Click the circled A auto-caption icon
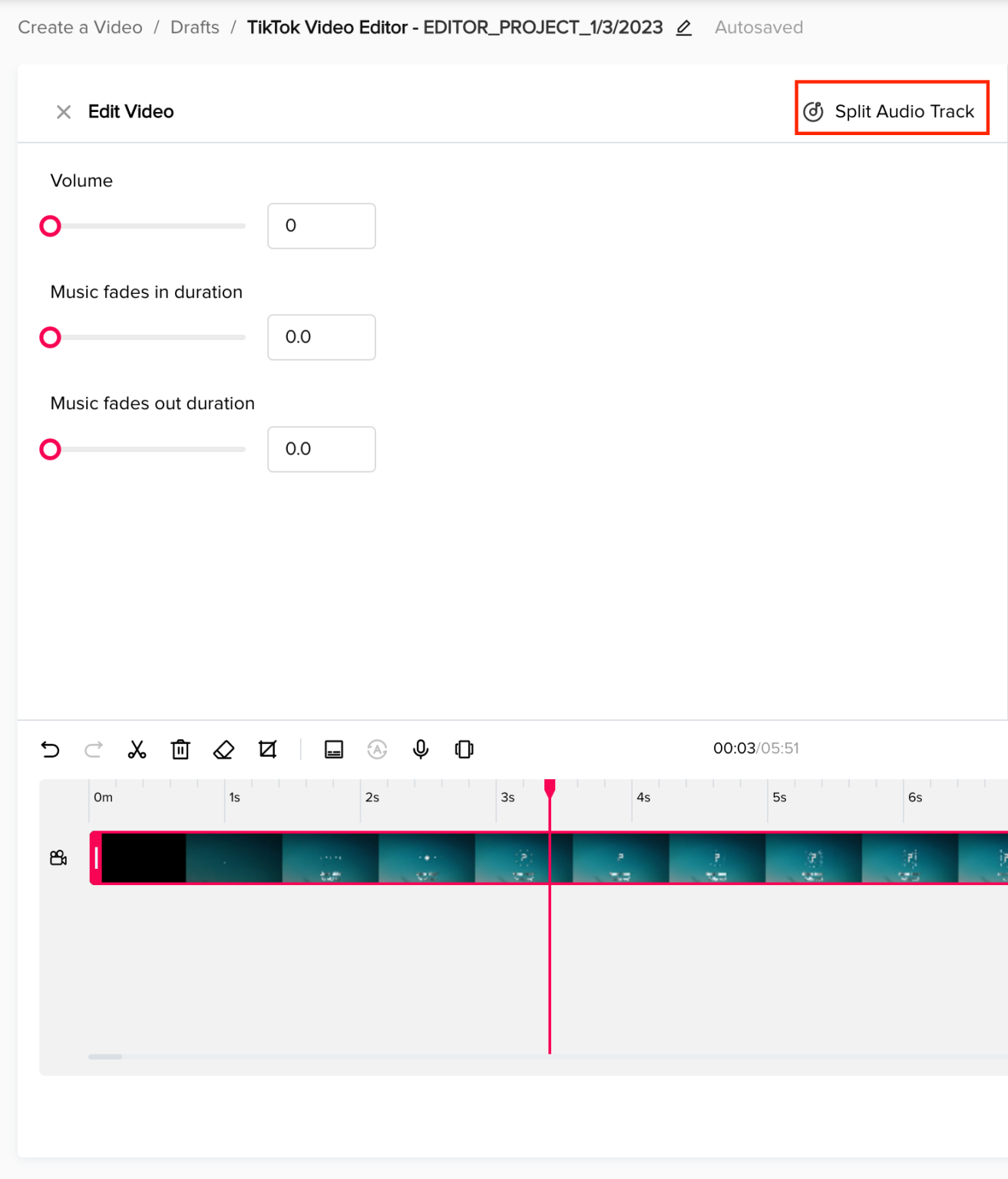 pos(377,749)
